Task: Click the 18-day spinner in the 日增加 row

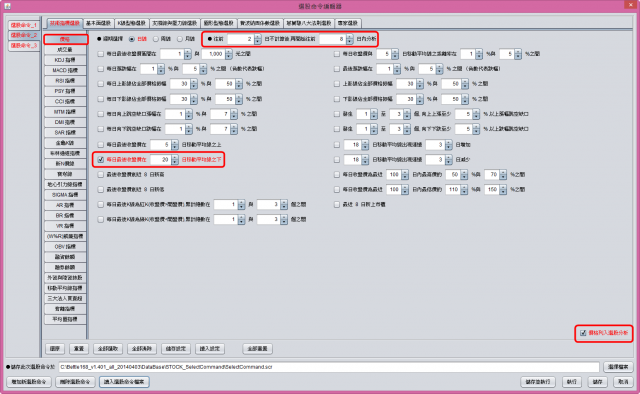Action: [356, 145]
